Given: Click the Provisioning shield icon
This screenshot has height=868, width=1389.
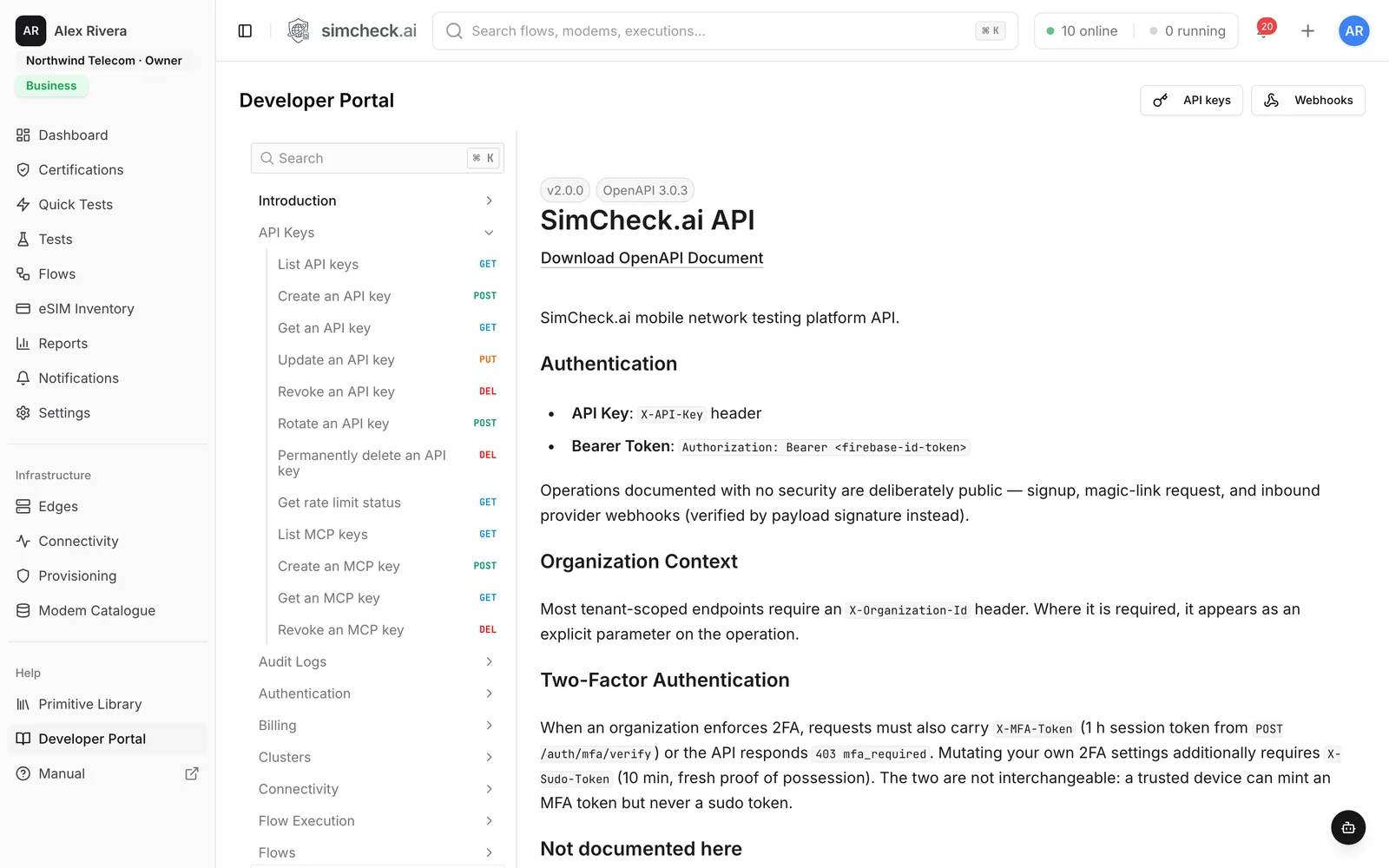Looking at the screenshot, I should (x=23, y=576).
